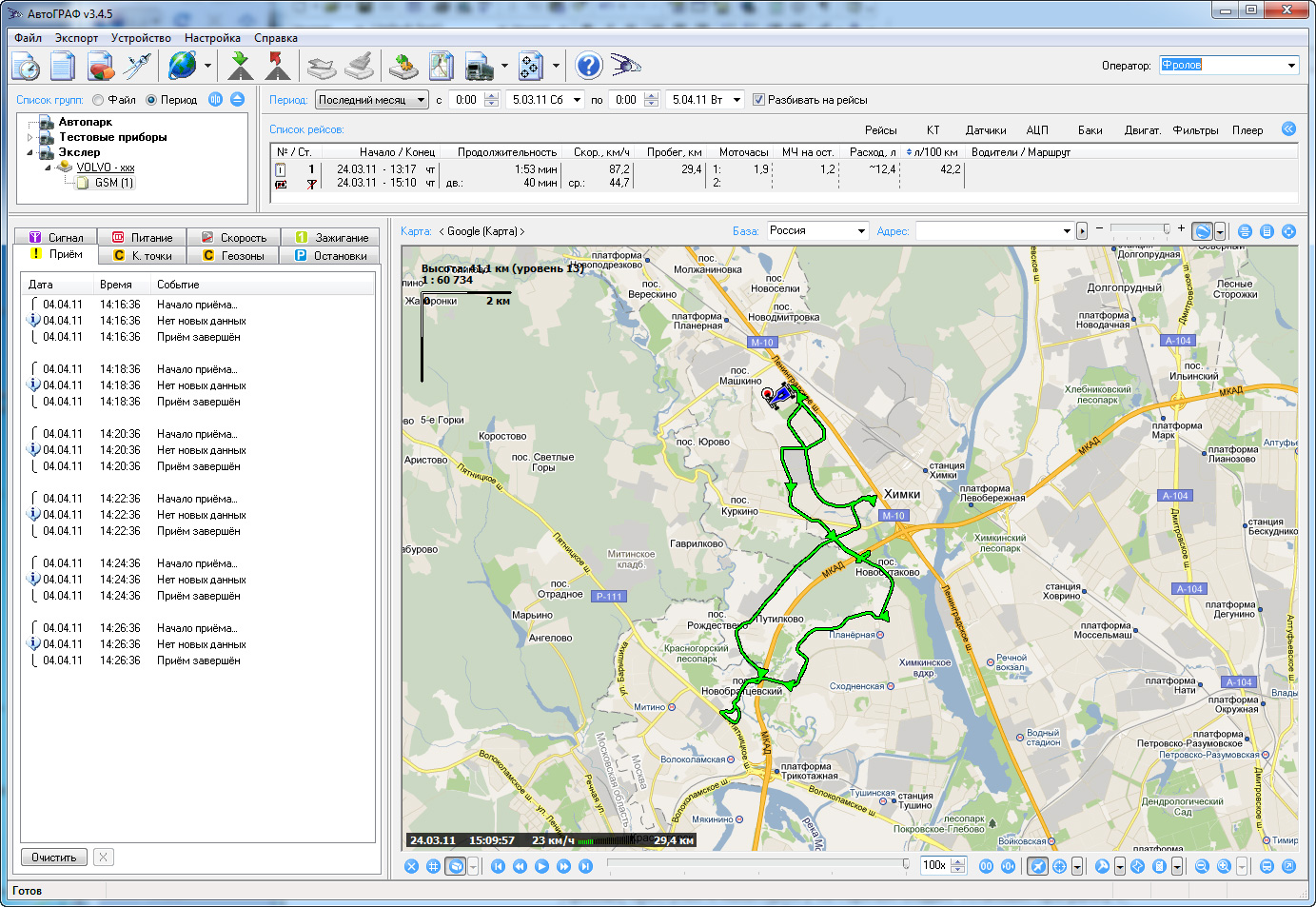The width and height of the screenshot is (1316, 907).
Task: Open the Датчики section link
Action: click(985, 130)
